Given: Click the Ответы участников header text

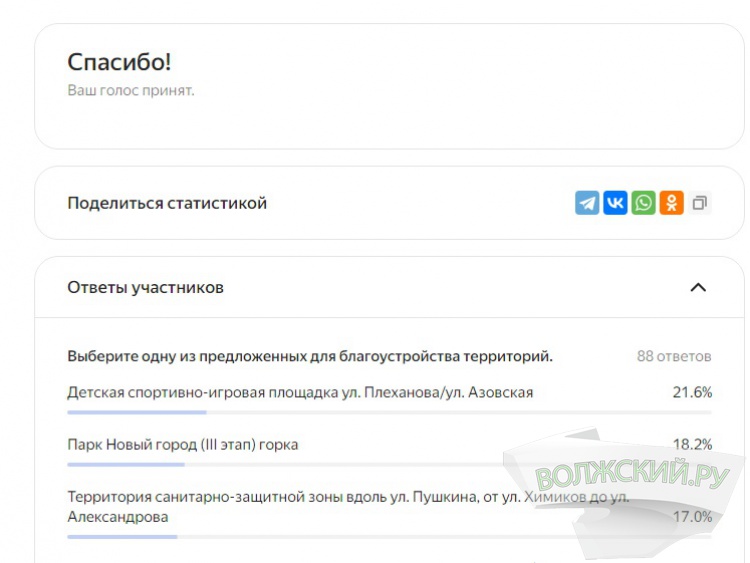Looking at the screenshot, I should (x=145, y=288).
